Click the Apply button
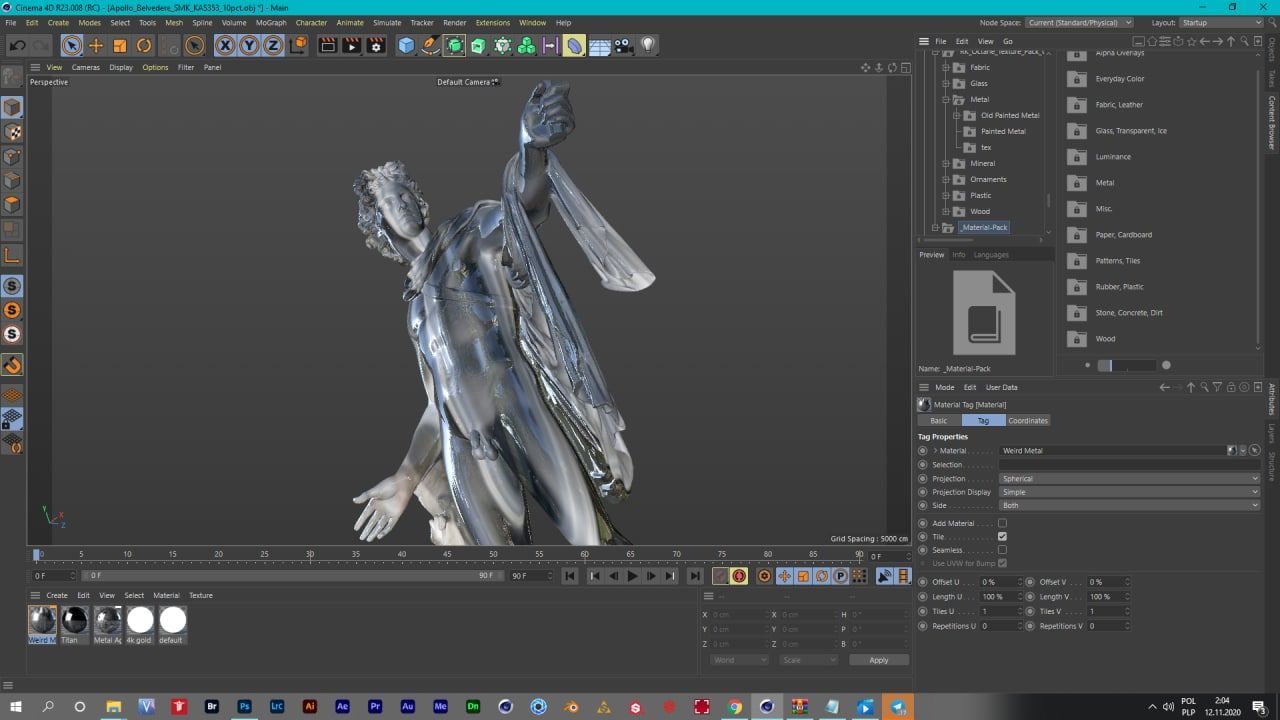The height and width of the screenshot is (720, 1280). [x=879, y=660]
